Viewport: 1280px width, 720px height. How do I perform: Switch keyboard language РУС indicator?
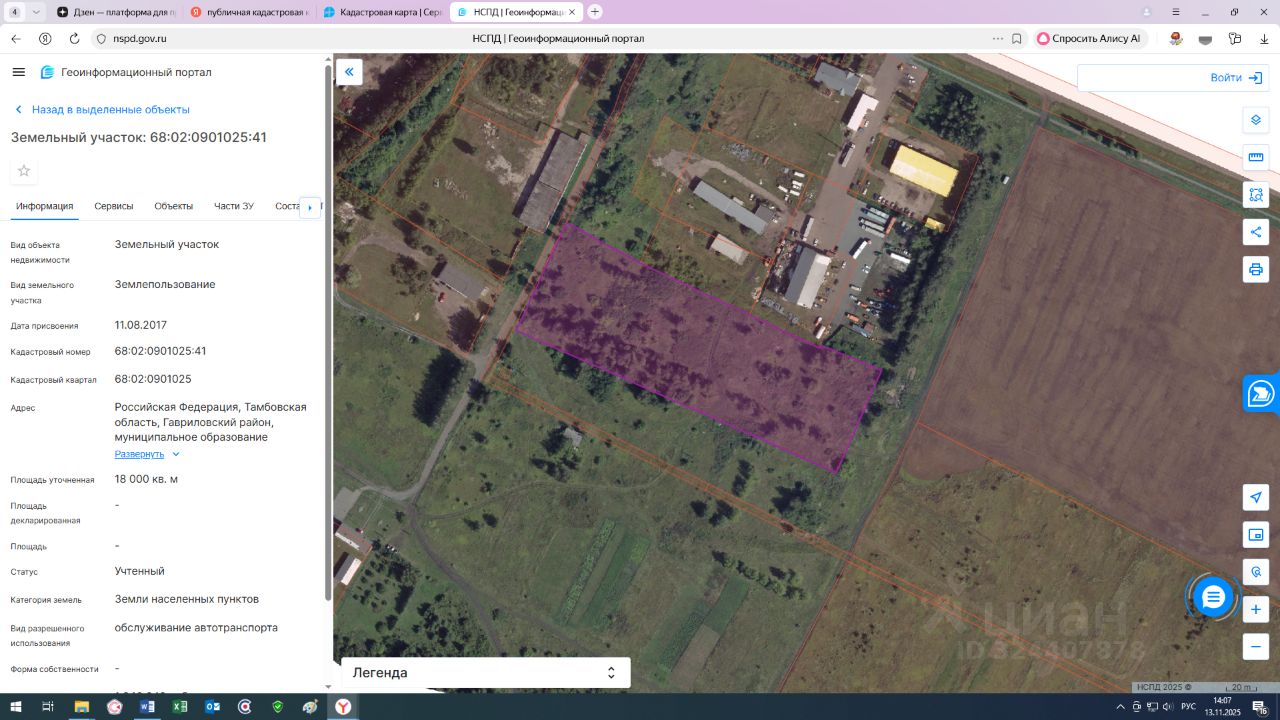1188,707
